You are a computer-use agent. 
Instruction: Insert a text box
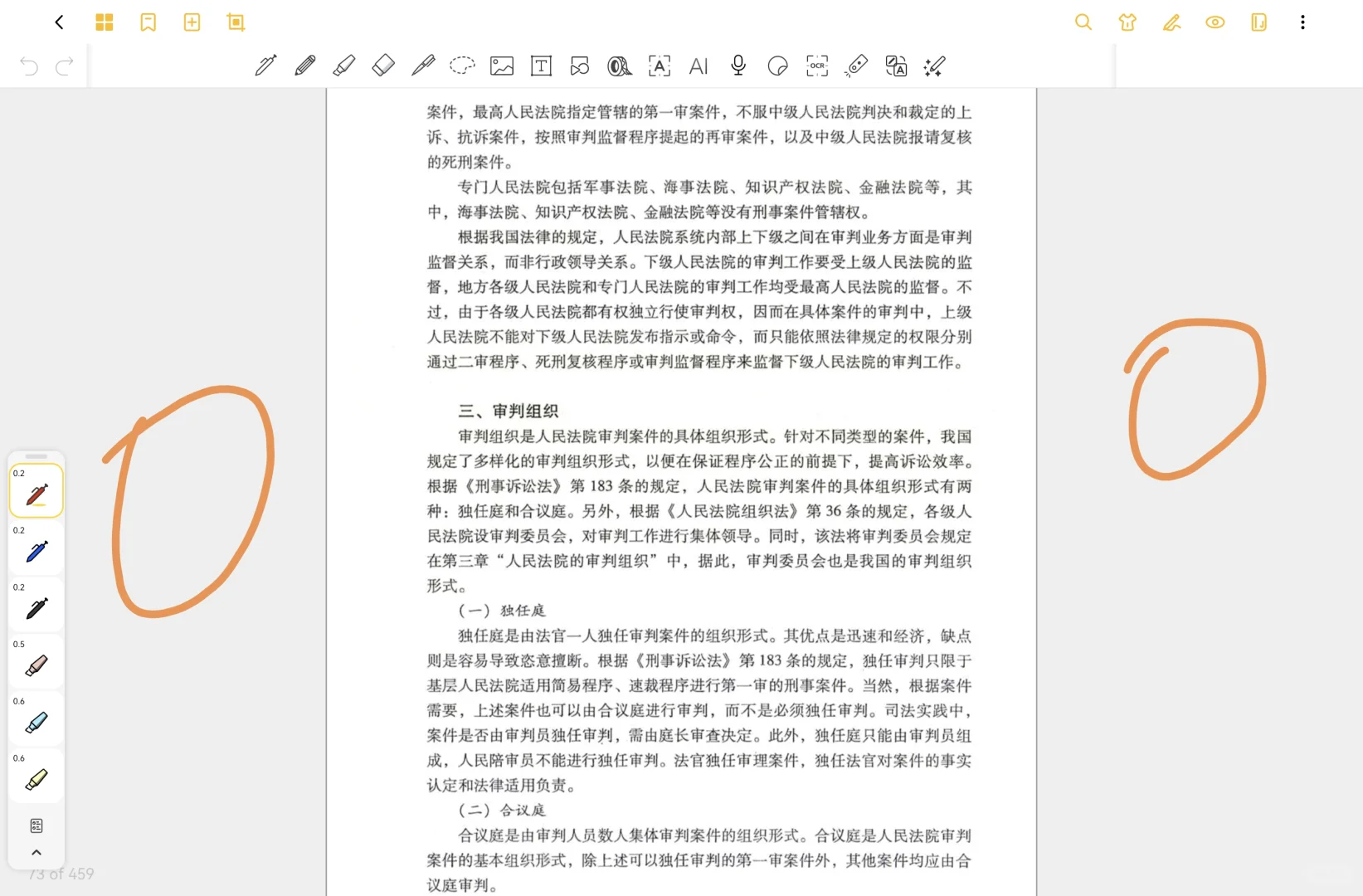pyautogui.click(x=541, y=66)
